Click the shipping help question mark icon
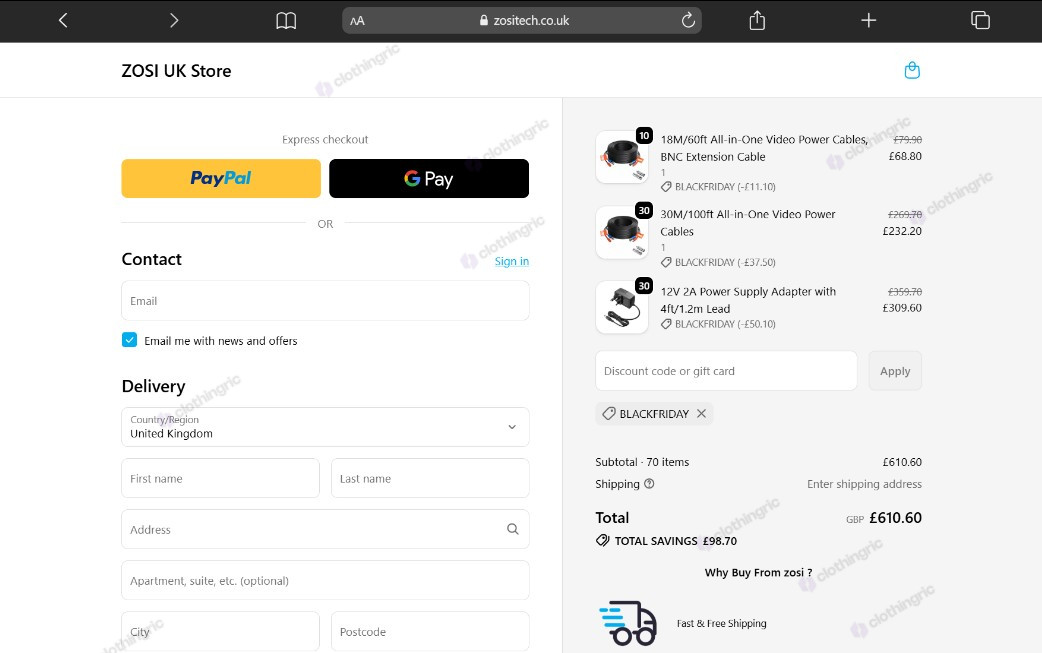 click(649, 484)
